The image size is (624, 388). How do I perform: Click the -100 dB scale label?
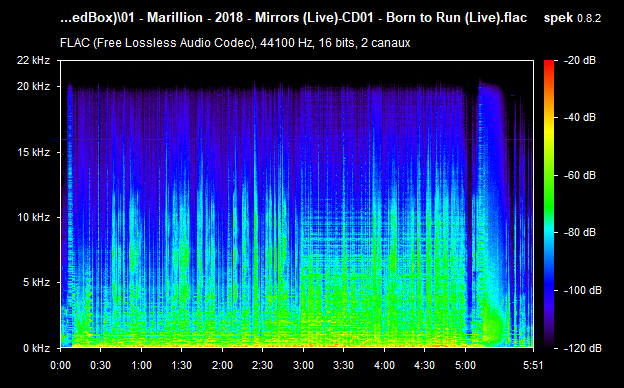pyautogui.click(x=583, y=291)
